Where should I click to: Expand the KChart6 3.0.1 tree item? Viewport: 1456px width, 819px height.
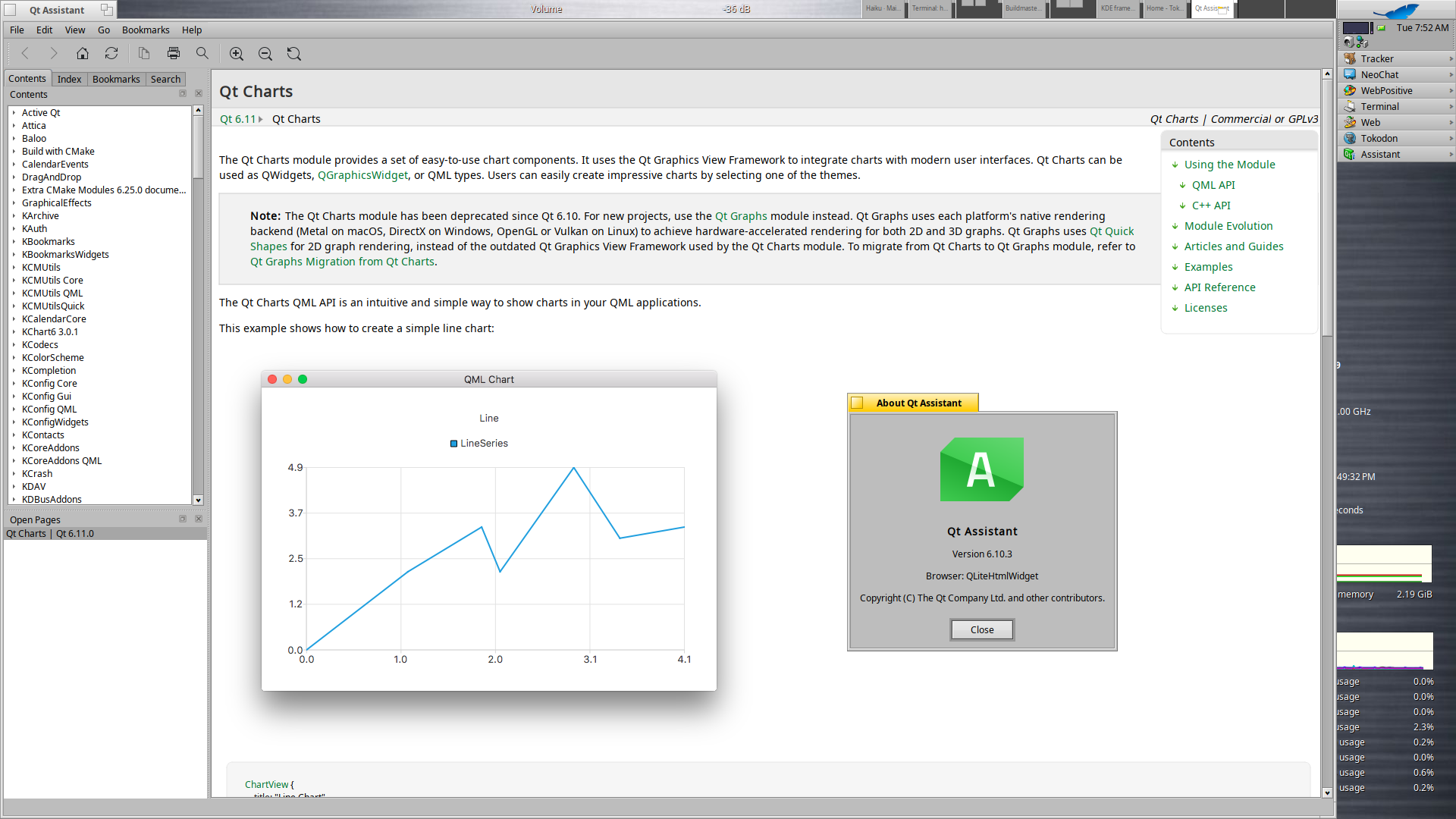pos(14,332)
